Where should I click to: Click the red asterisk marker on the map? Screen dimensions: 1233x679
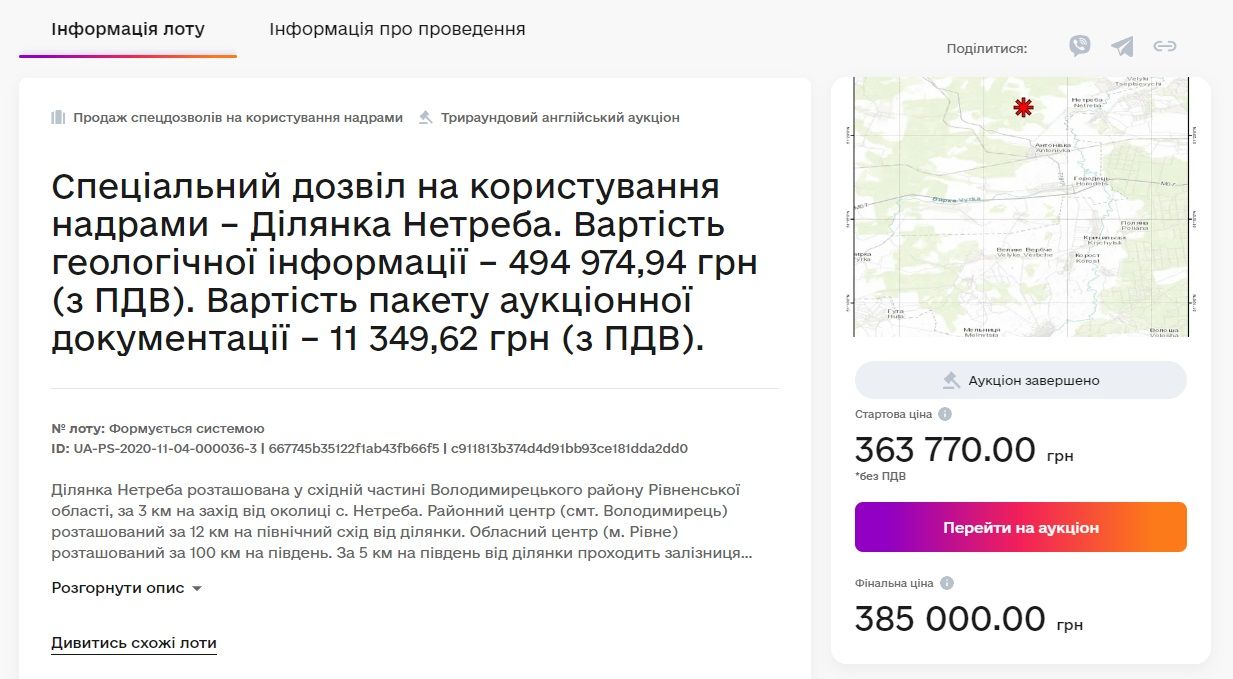pyautogui.click(x=1023, y=107)
